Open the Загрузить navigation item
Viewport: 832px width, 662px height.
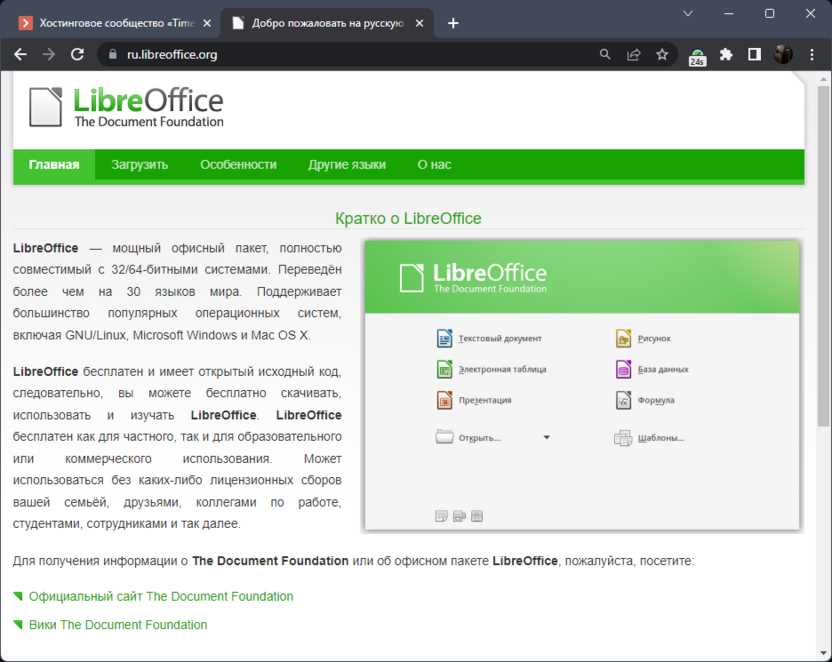click(x=140, y=165)
